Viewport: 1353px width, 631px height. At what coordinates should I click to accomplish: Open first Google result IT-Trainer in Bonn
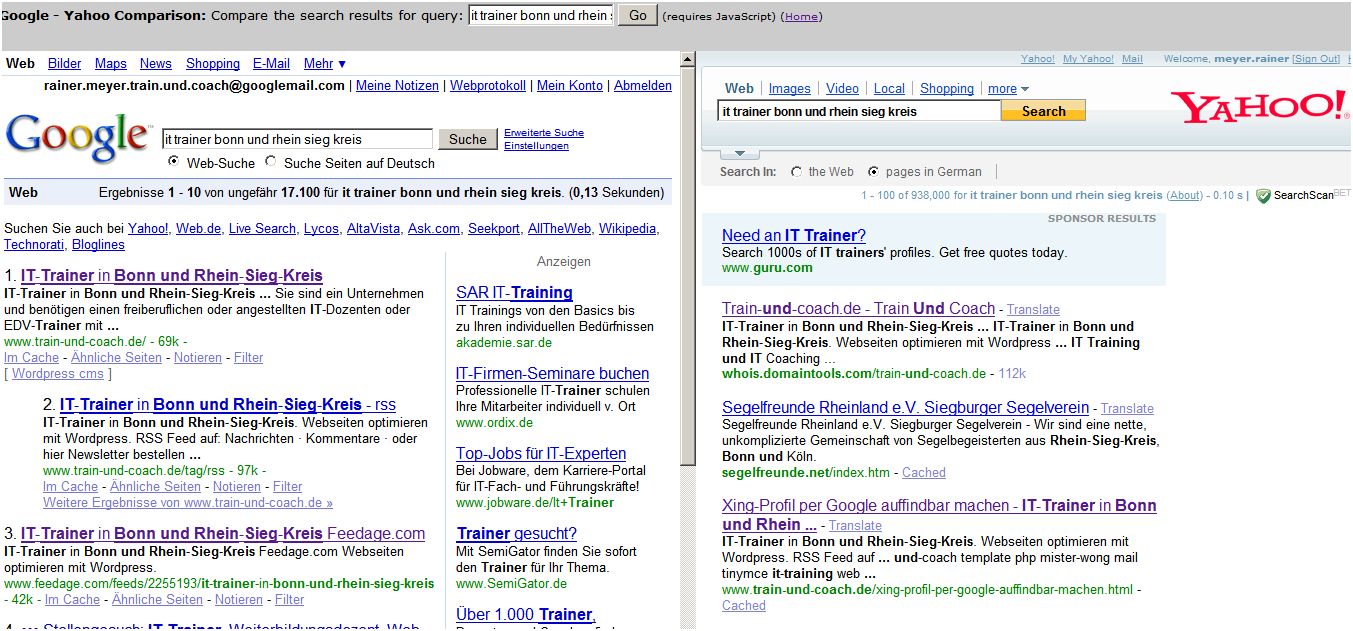pos(172,275)
